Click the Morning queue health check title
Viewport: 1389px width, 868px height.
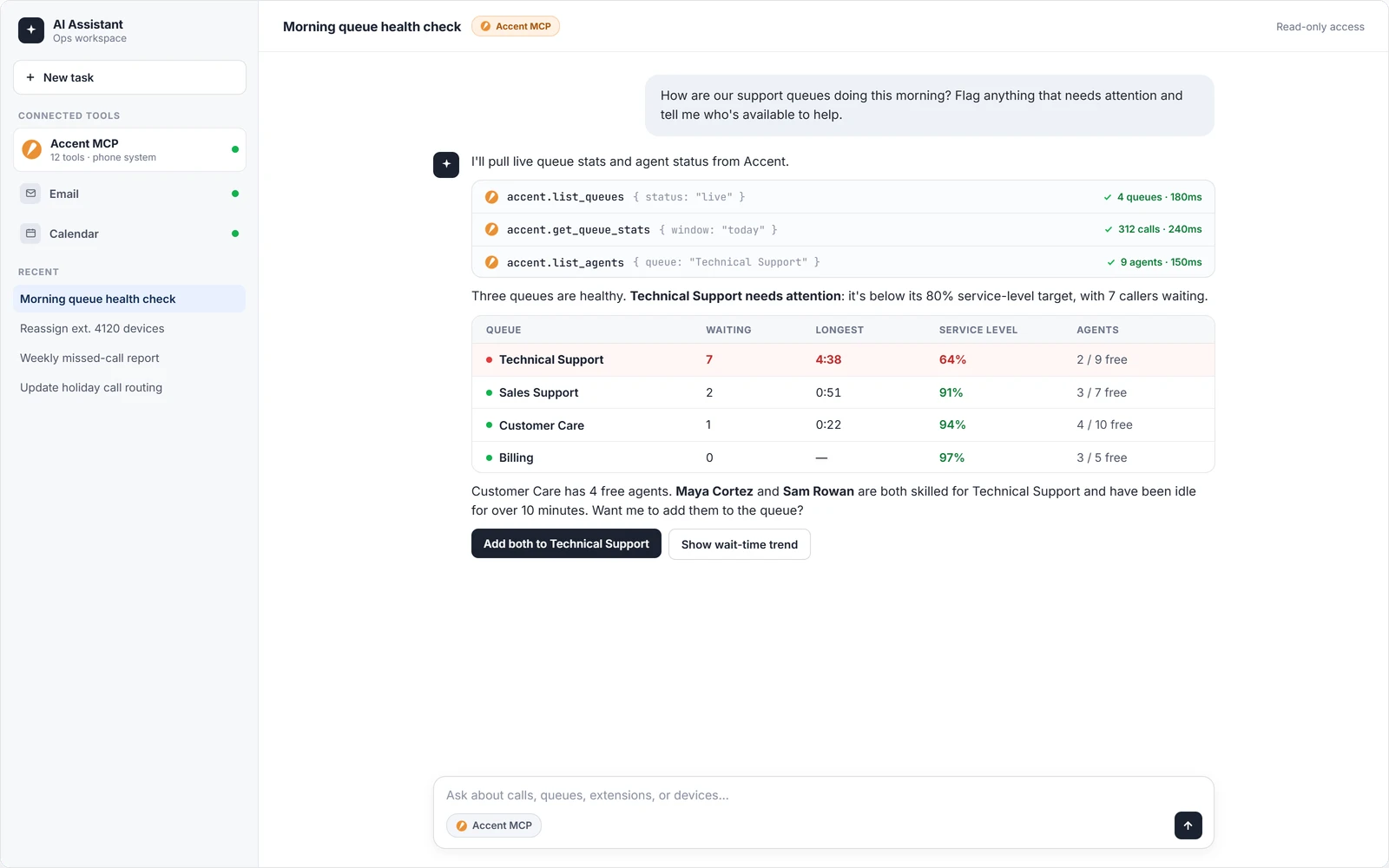[x=372, y=26]
